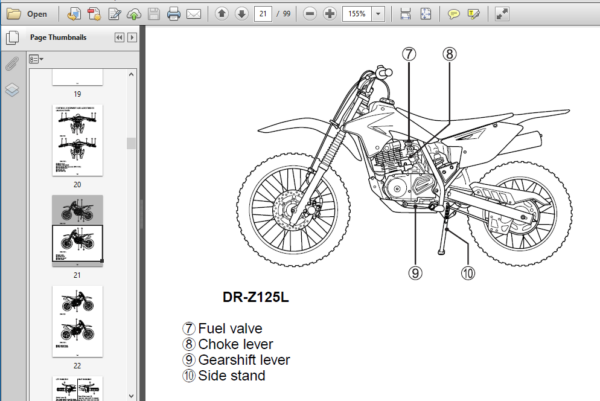The image size is (600, 401).
Task: Open the attachments paperclip panel
Action: point(12,64)
